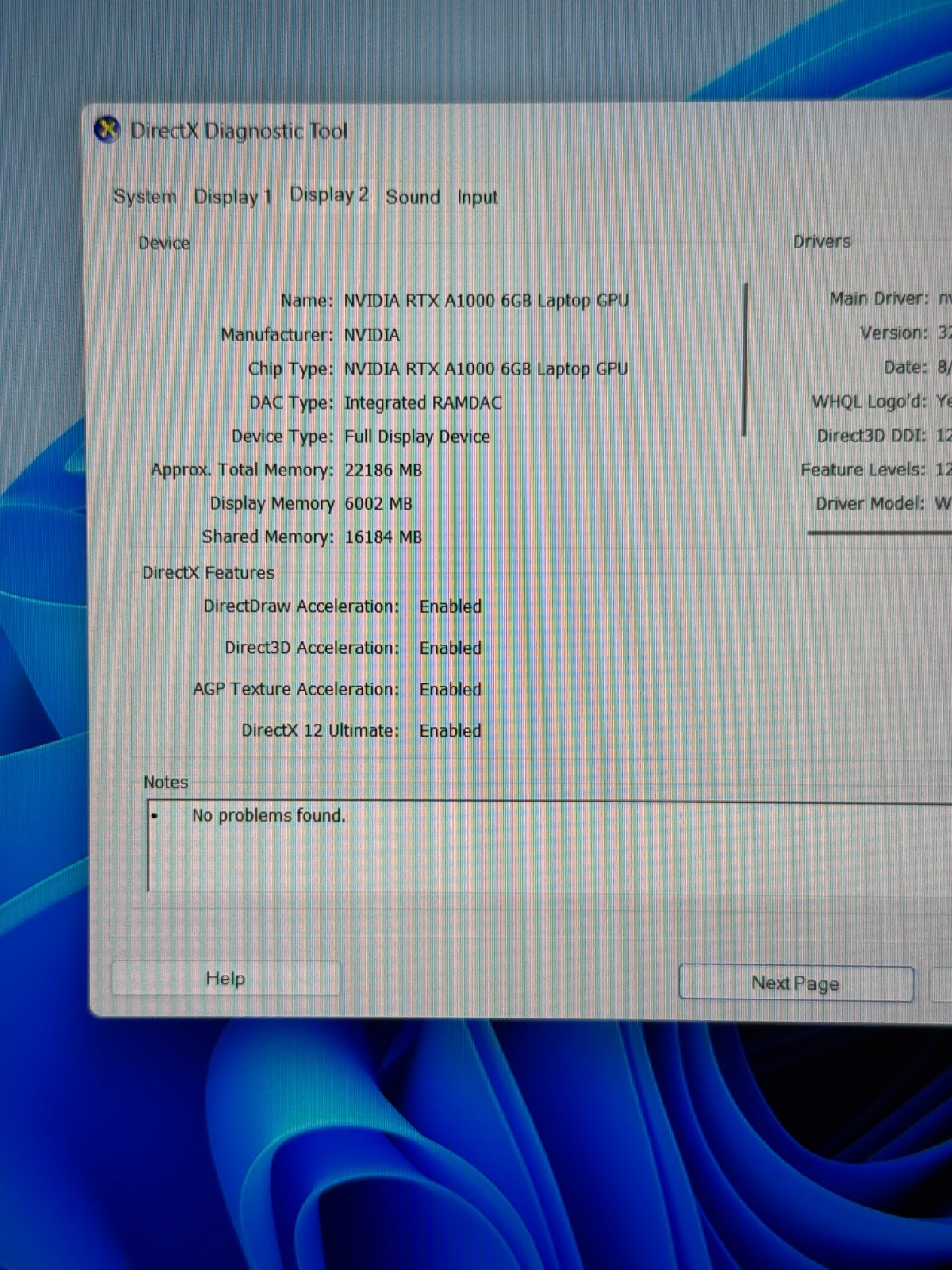Click the Device panel vertical scrollbar
952x1270 pixels.
pyautogui.click(x=744, y=360)
